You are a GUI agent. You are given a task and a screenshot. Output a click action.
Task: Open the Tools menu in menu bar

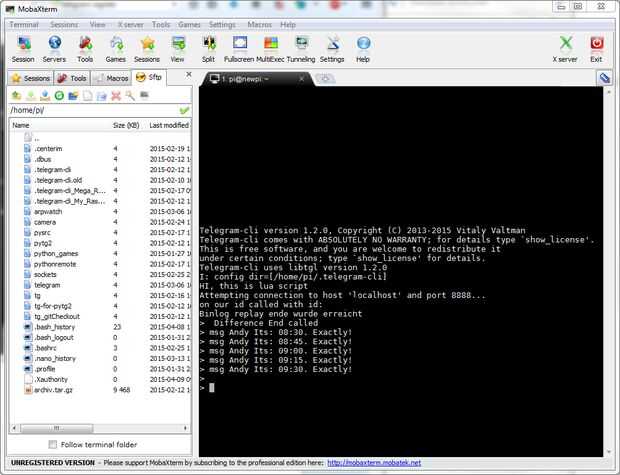(x=161, y=25)
